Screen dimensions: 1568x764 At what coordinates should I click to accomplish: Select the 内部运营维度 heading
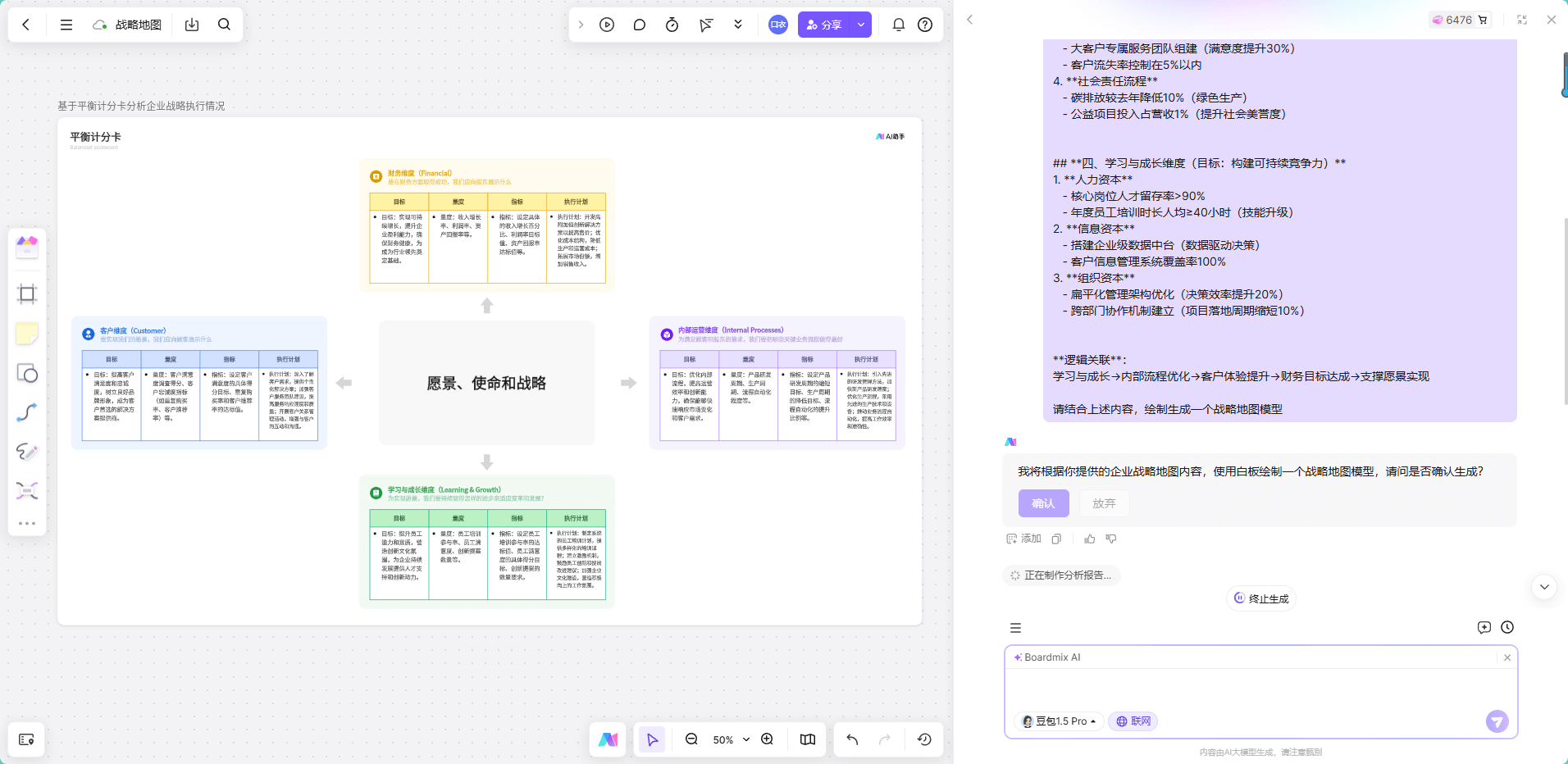(x=731, y=330)
